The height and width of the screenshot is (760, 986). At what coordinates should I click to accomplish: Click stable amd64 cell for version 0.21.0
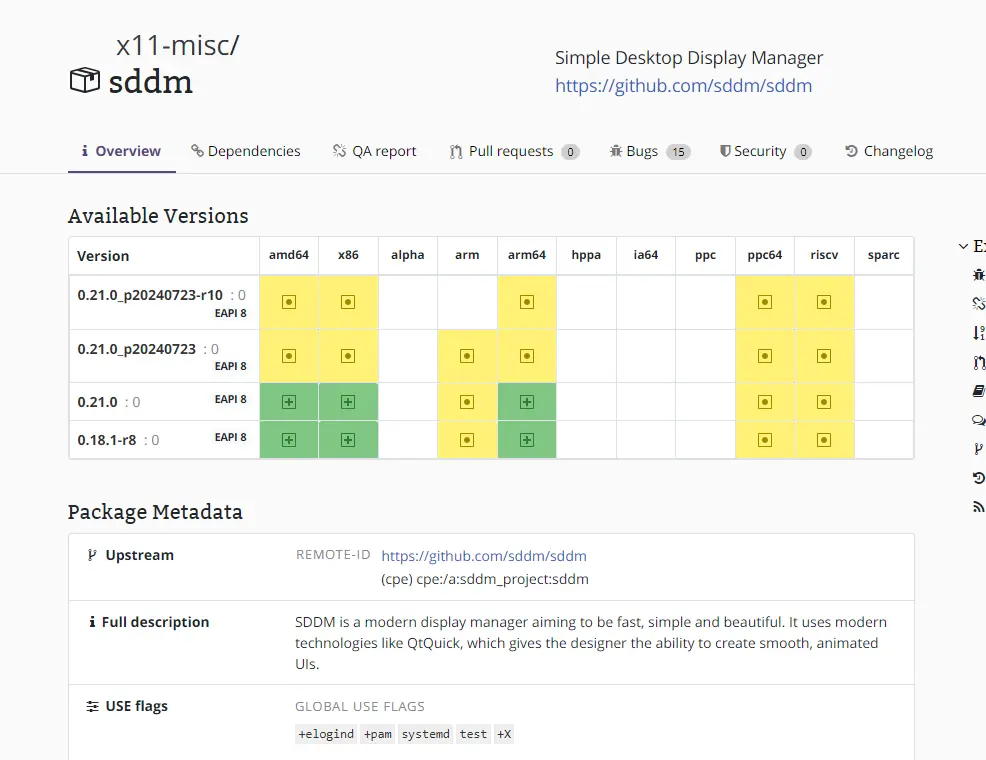[x=289, y=402]
